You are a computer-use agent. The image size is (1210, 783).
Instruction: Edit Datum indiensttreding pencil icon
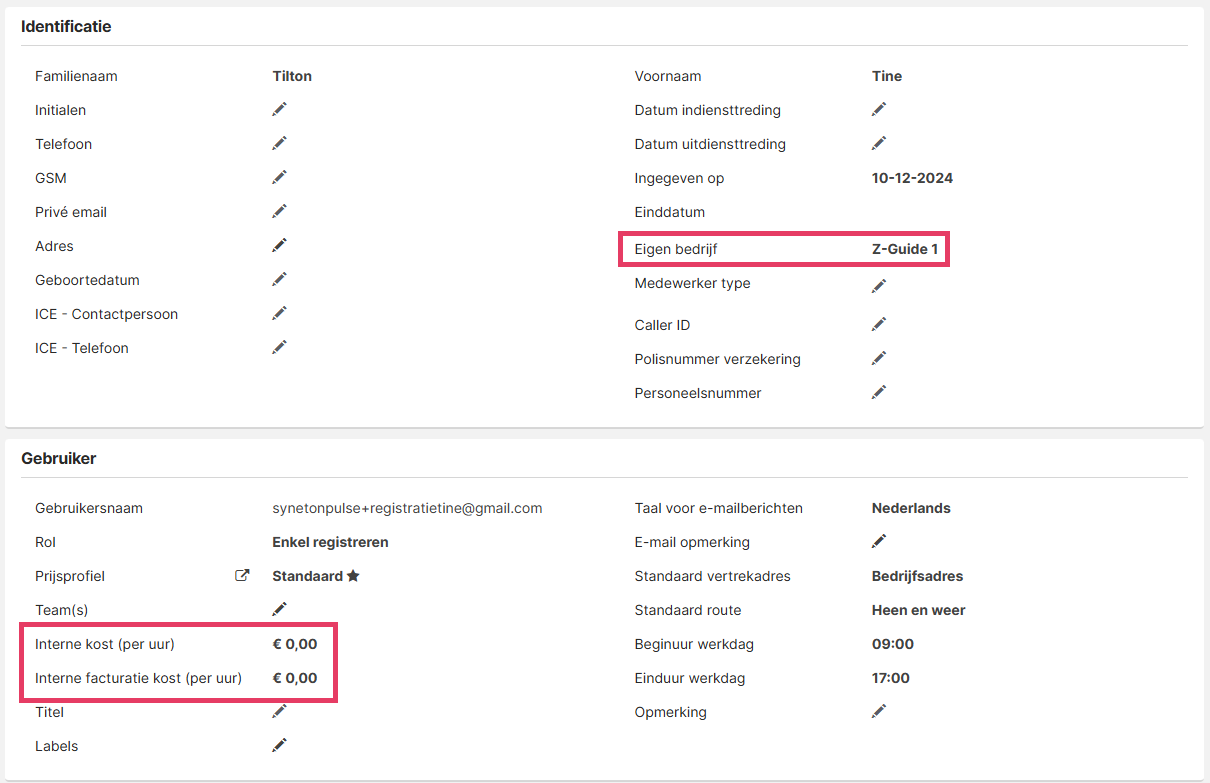pos(879,109)
